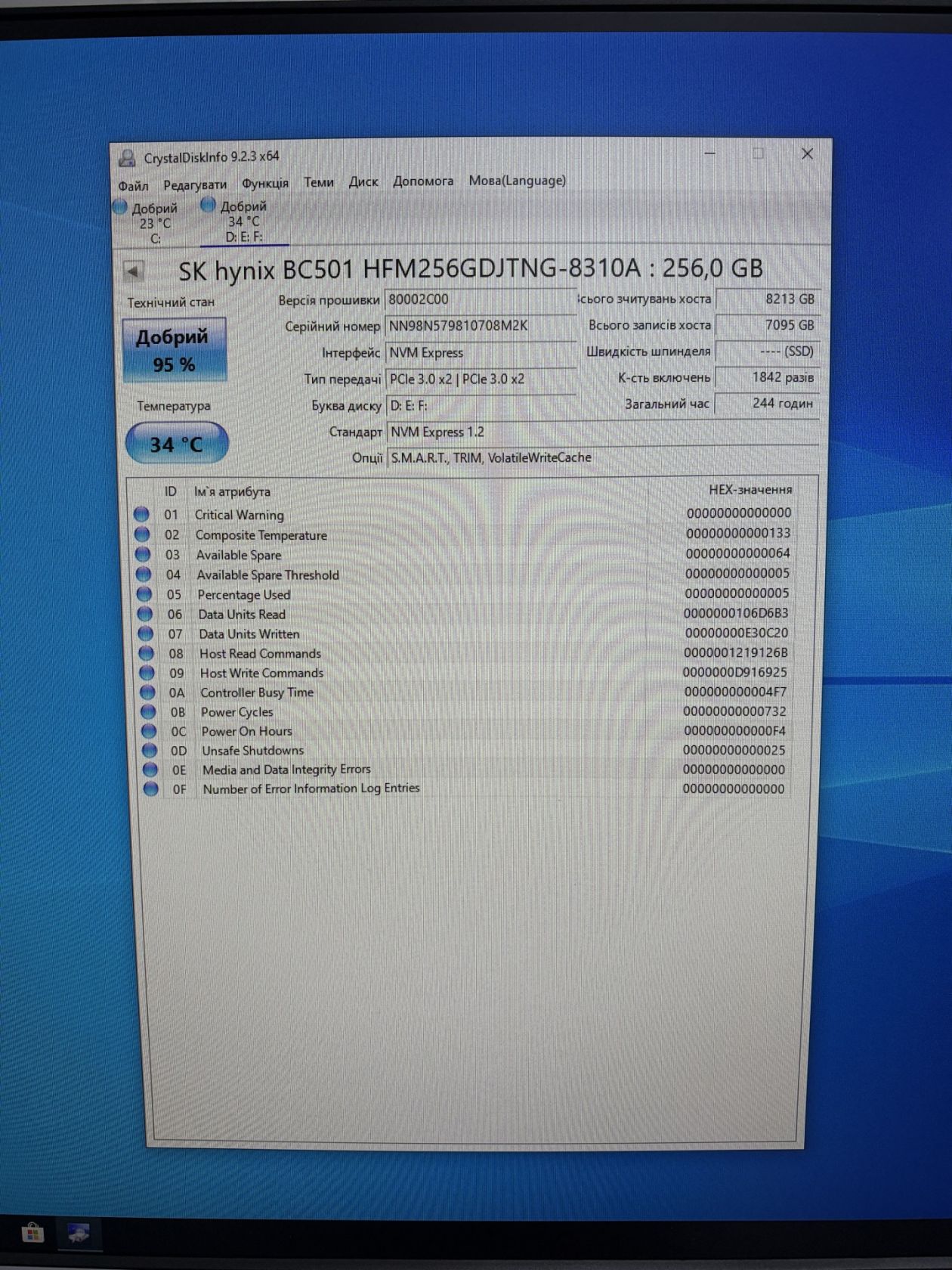Screen dimensions: 952x1270
Task: Select the Unsafe Shutdowns attribute name
Action: pos(253,751)
